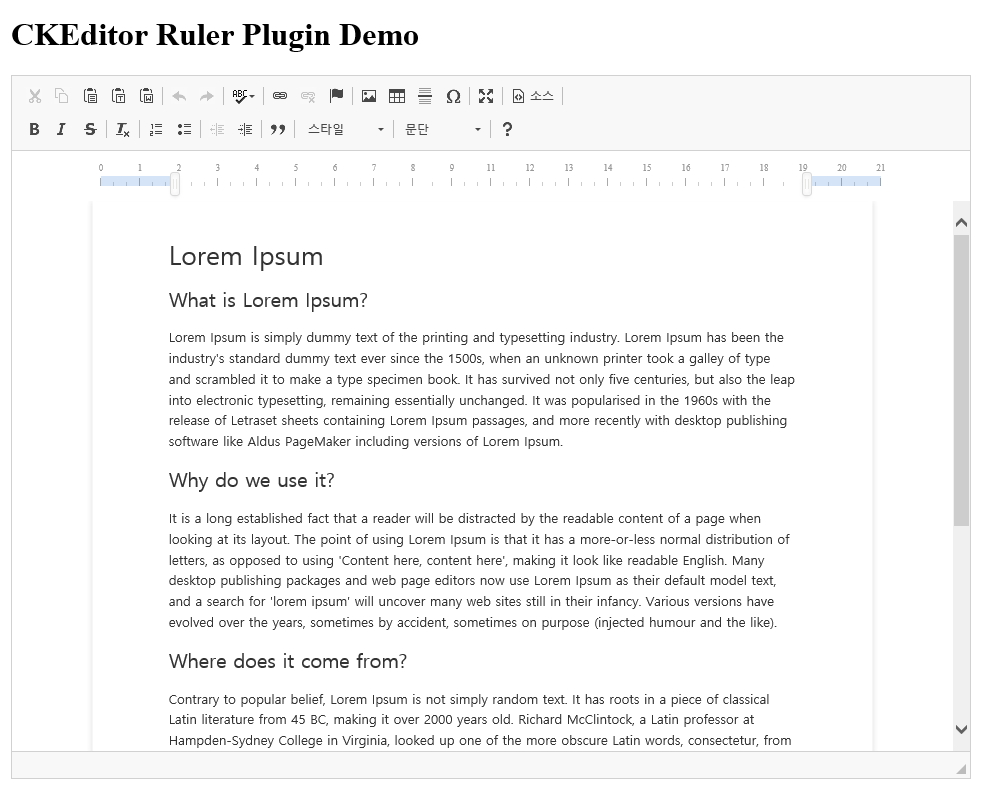Open the ABC spell checker dropdown
The width and height of the screenshot is (987, 793).
pos(244,96)
